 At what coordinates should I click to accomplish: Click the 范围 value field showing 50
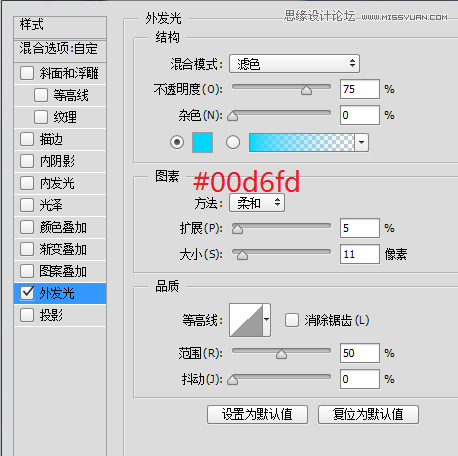(x=360, y=353)
